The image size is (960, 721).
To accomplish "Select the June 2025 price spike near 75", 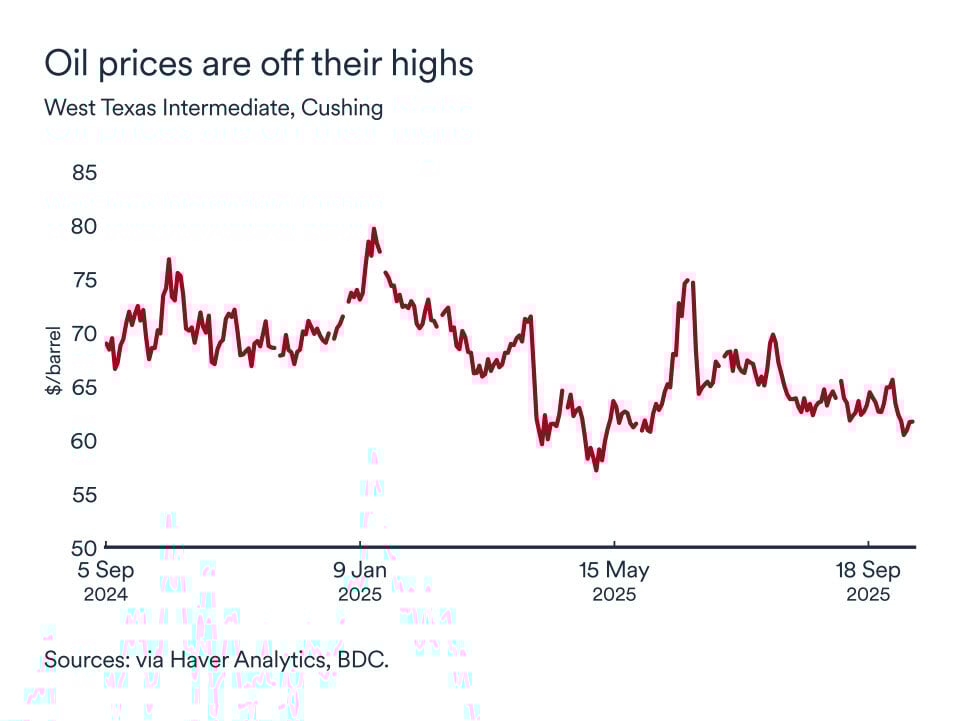I will coord(688,281).
